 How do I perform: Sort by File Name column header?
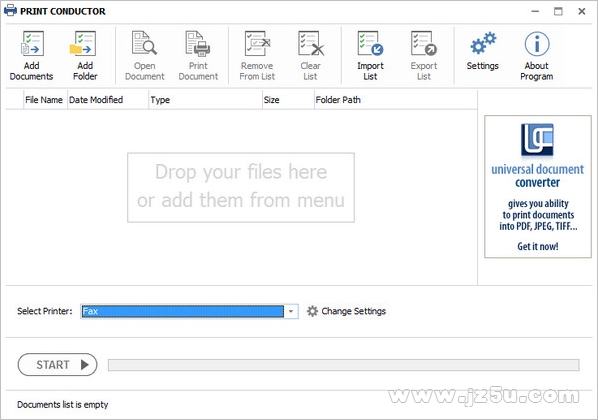tap(43, 100)
